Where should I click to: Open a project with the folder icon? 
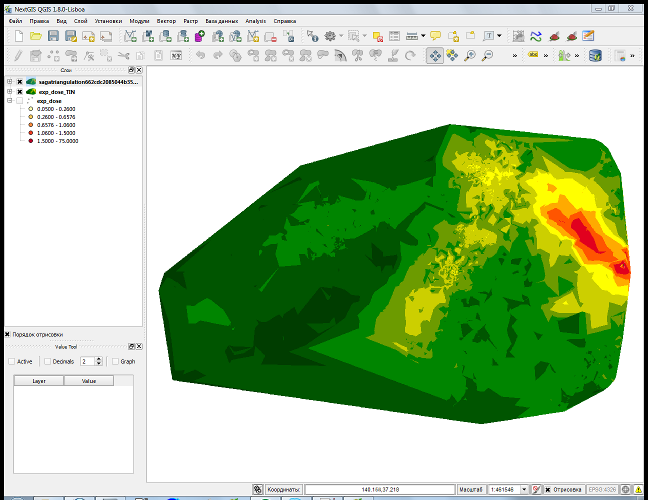click(34, 35)
